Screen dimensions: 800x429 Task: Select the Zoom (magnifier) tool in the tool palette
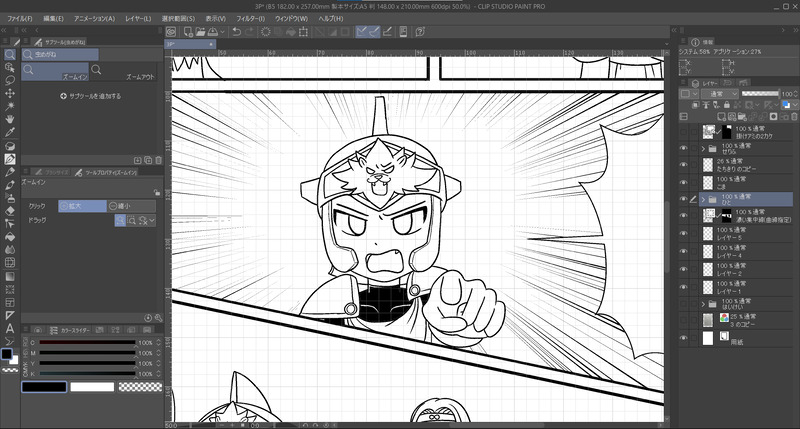pyautogui.click(x=10, y=54)
